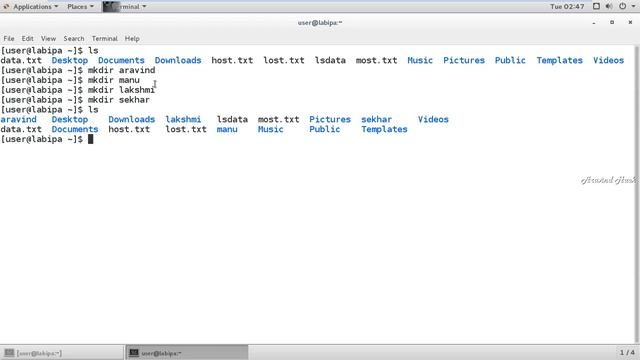640x360 pixels.
Task: Click 'sekhar' directory name in ls output
Action: [x=376, y=119]
